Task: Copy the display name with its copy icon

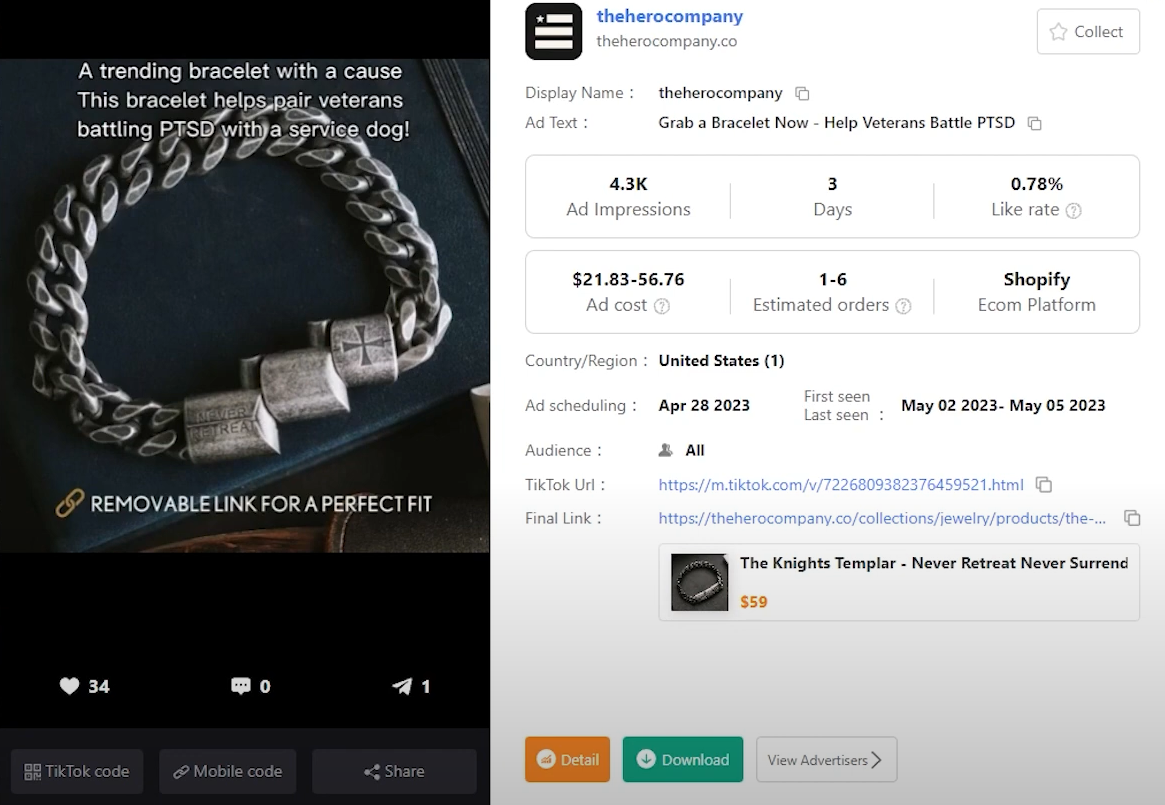Action: 802,93
